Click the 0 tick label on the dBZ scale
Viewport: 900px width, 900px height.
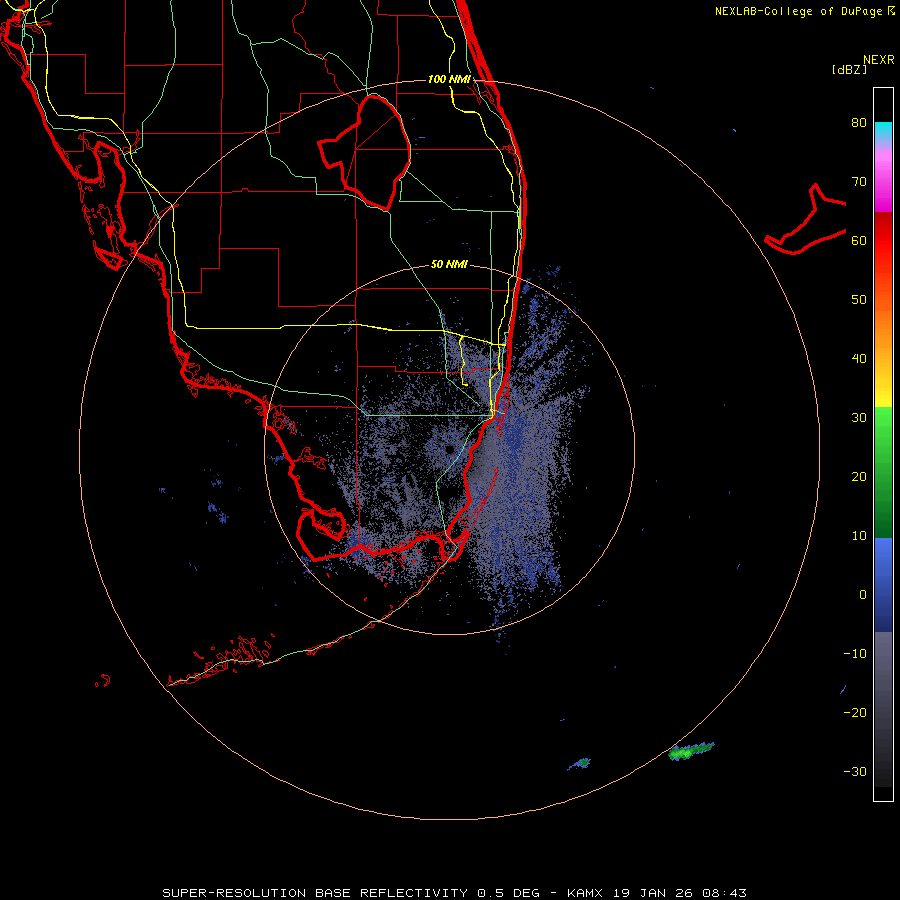pos(863,595)
